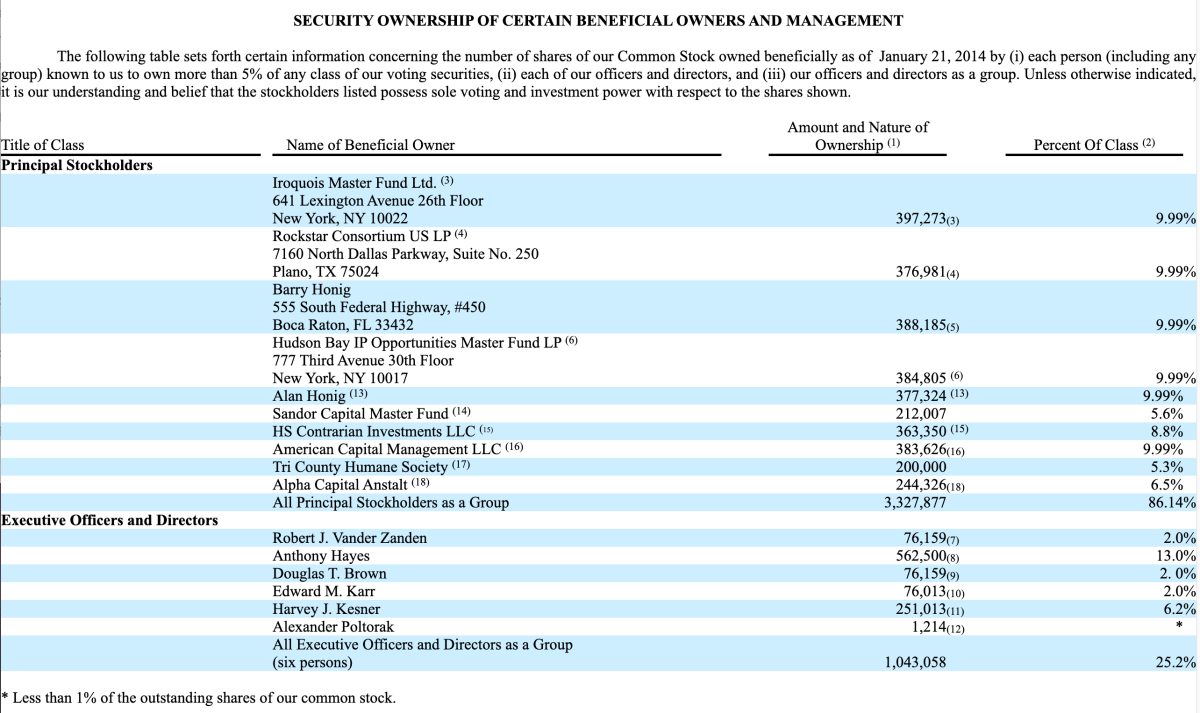Select the value '376,981'
The height and width of the screenshot is (713, 1200).
pyautogui.click(x=921, y=272)
